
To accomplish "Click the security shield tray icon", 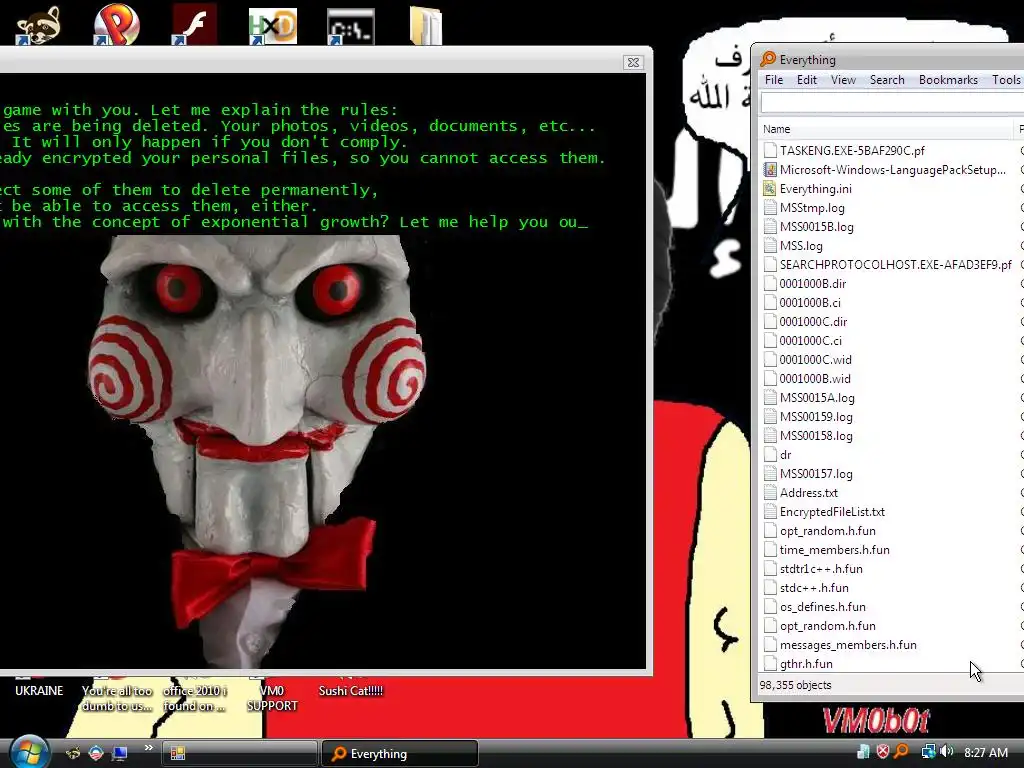I will point(882,752).
